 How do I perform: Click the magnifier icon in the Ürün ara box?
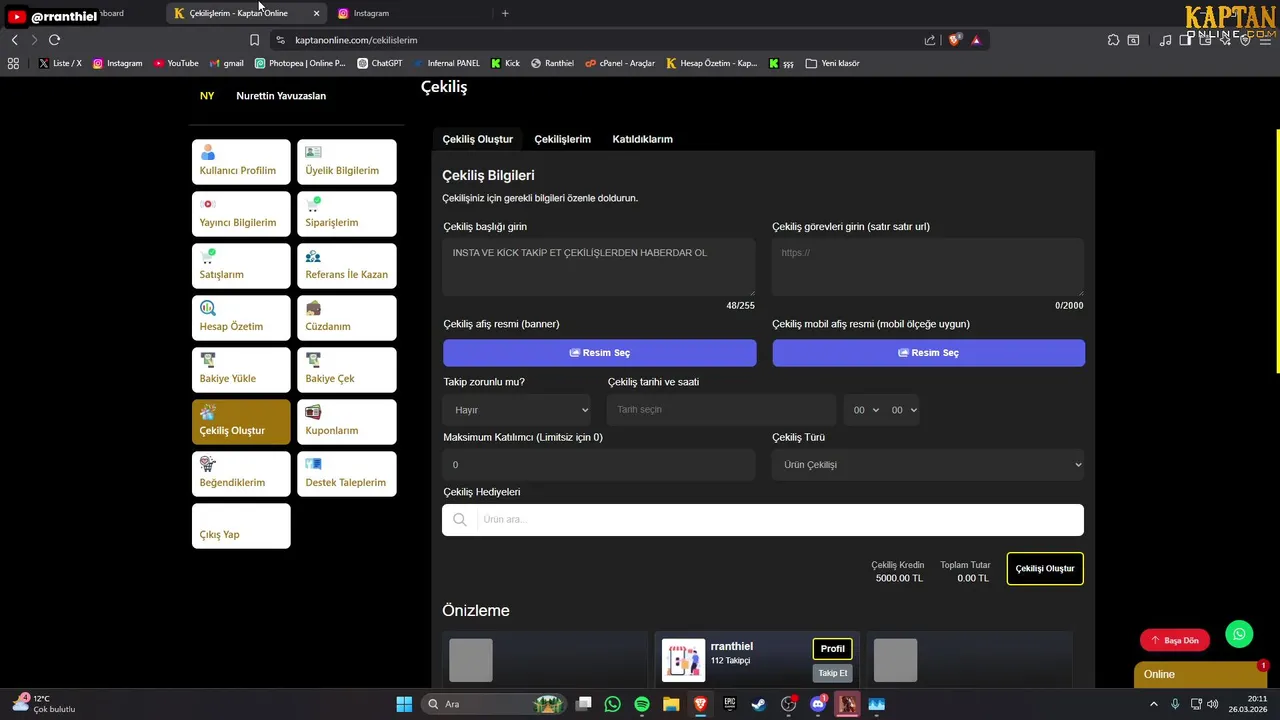tap(460, 520)
